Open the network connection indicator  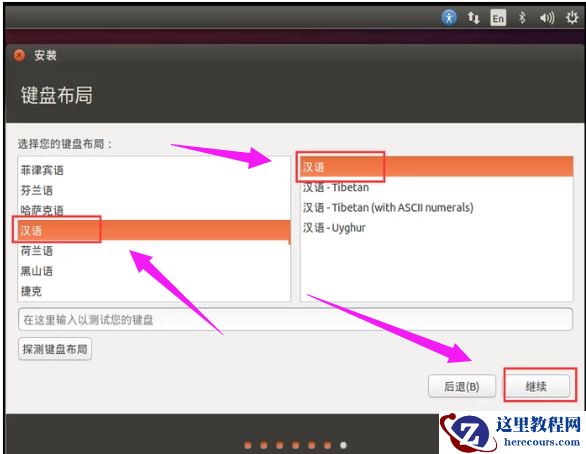(x=474, y=18)
